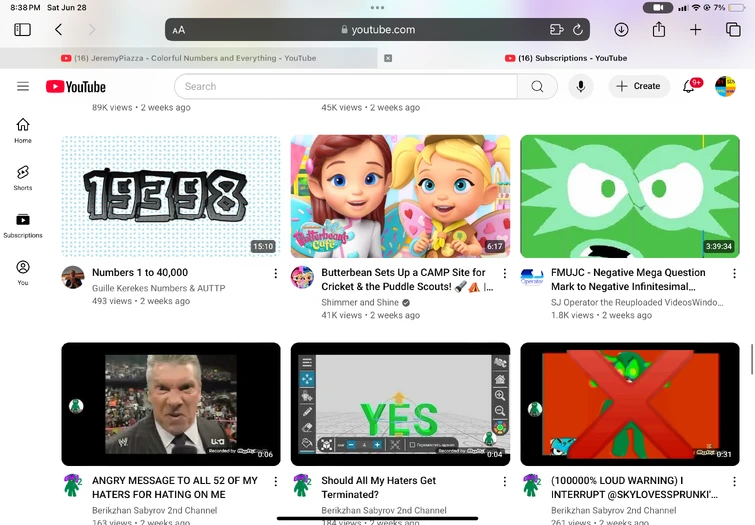Tap the multitasking three dots at top
The image size is (755, 525).
point(378,8)
